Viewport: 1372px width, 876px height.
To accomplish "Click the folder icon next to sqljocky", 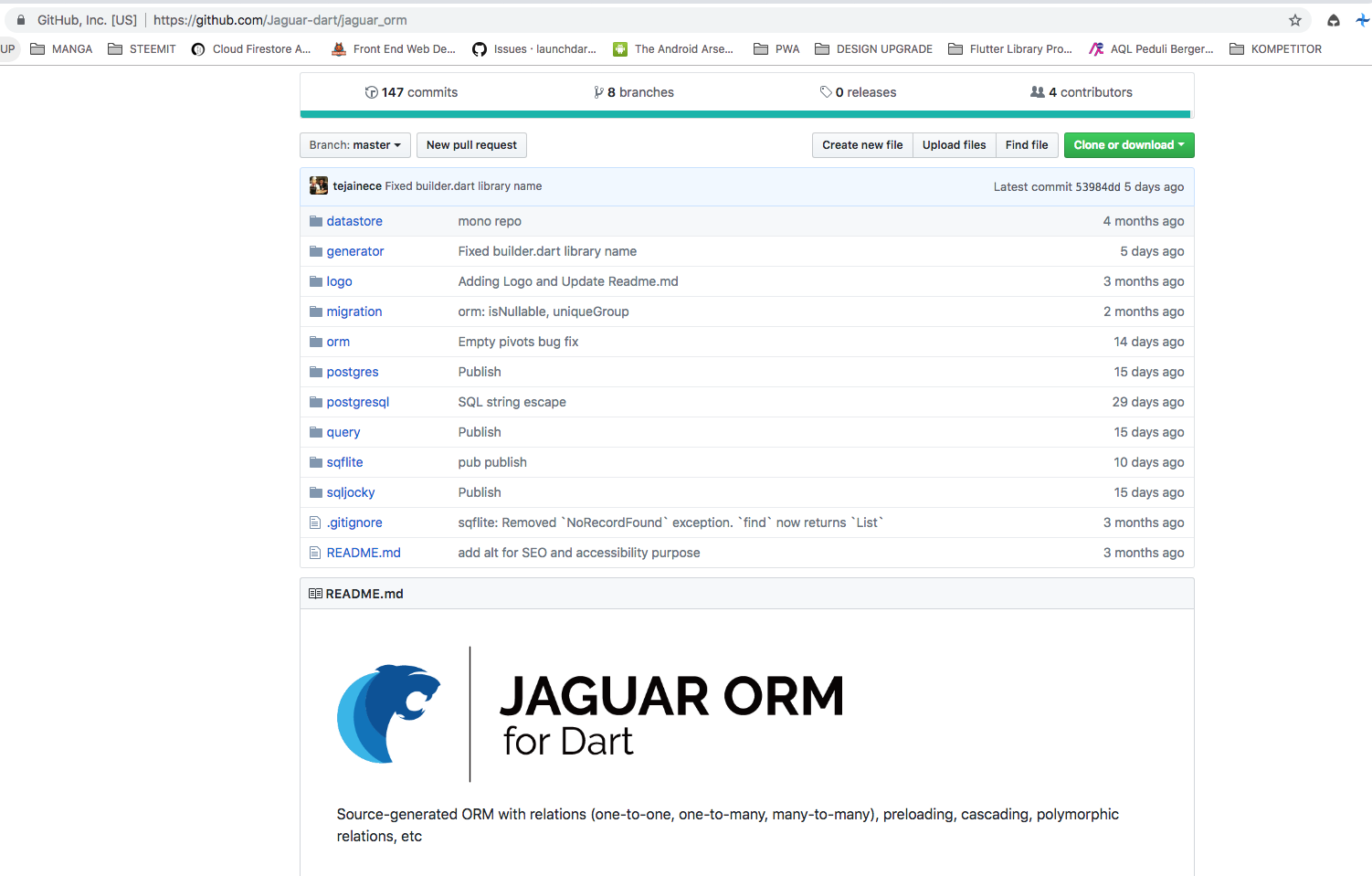I will 316,492.
